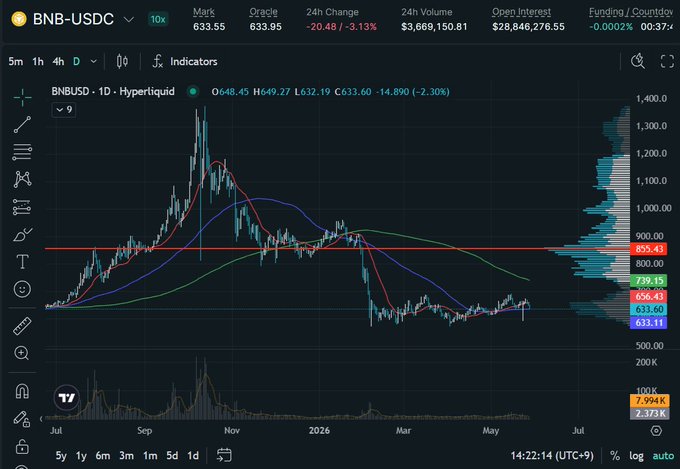Select the D daily timeframe
680x469 pixels.
pos(76,62)
